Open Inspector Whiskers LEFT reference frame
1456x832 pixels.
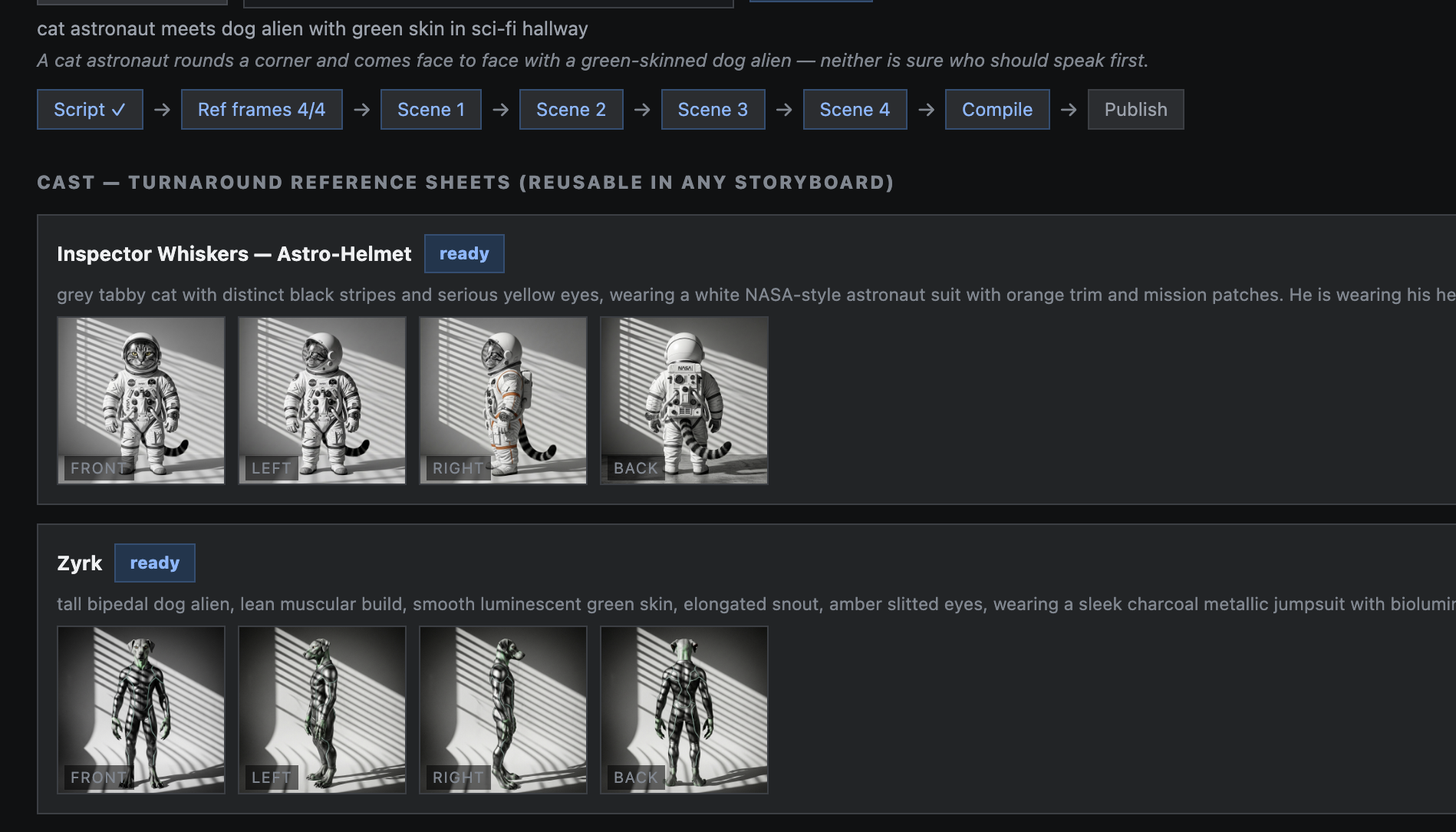(x=322, y=401)
